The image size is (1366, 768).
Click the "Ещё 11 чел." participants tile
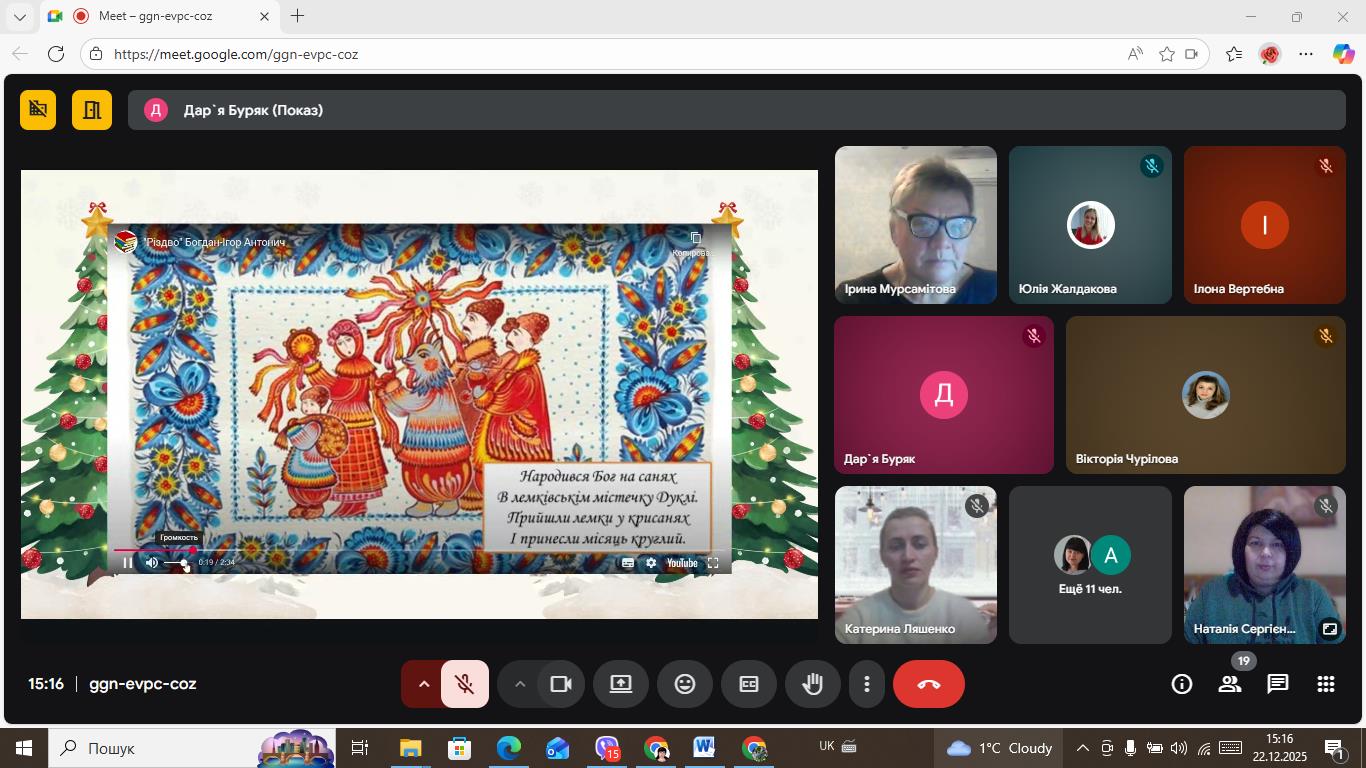pos(1090,565)
